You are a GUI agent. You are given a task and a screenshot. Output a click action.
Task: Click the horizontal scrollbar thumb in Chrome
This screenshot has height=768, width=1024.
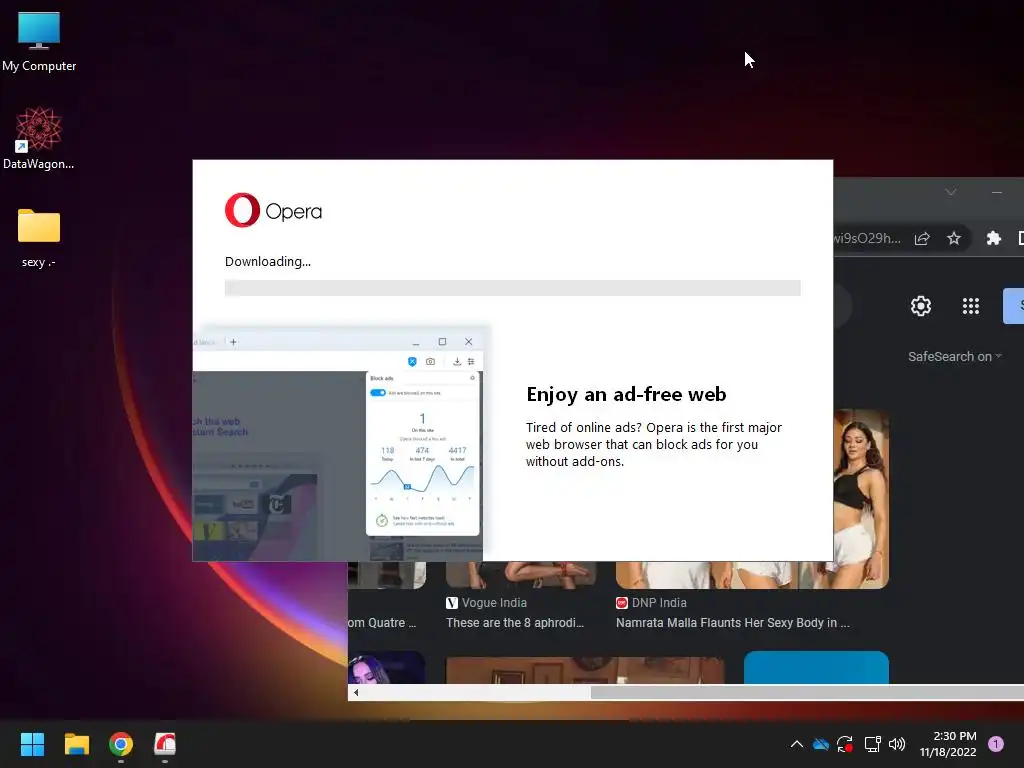807,692
